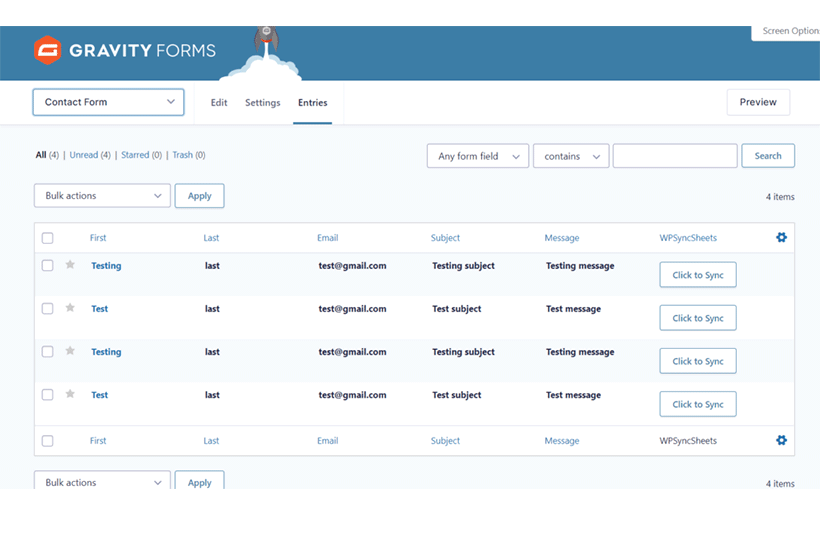The height and width of the screenshot is (550, 820).
Task: Click second row's Test subject cell
Action: pos(457,308)
